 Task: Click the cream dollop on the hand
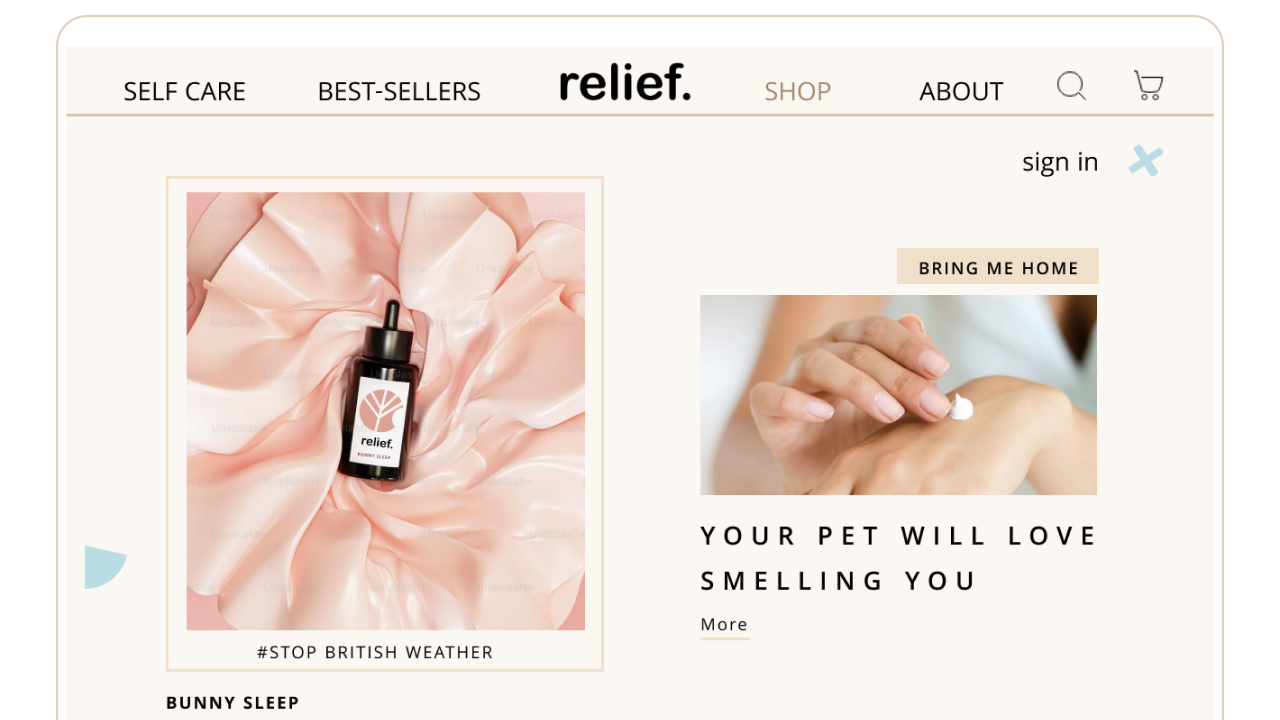coord(961,407)
